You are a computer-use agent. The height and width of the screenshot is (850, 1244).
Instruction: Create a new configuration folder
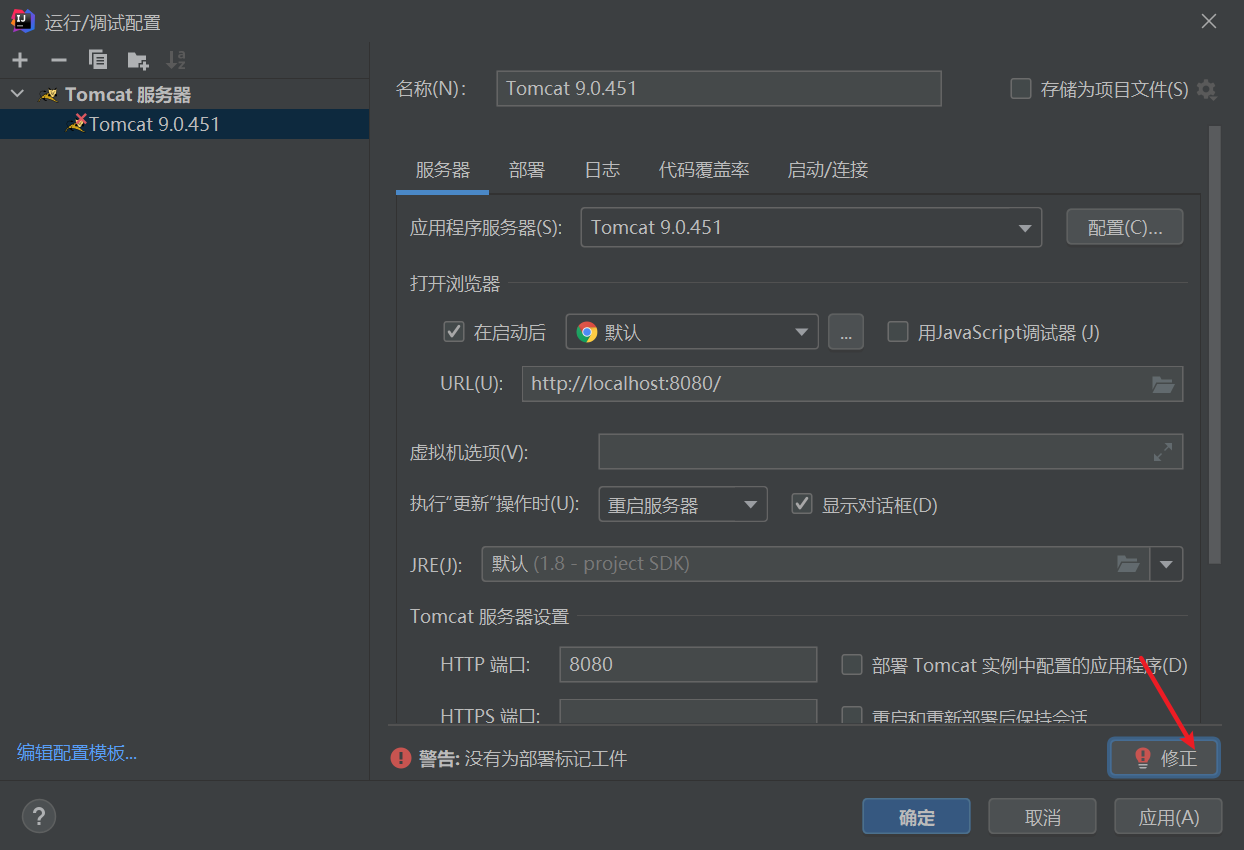click(137, 60)
